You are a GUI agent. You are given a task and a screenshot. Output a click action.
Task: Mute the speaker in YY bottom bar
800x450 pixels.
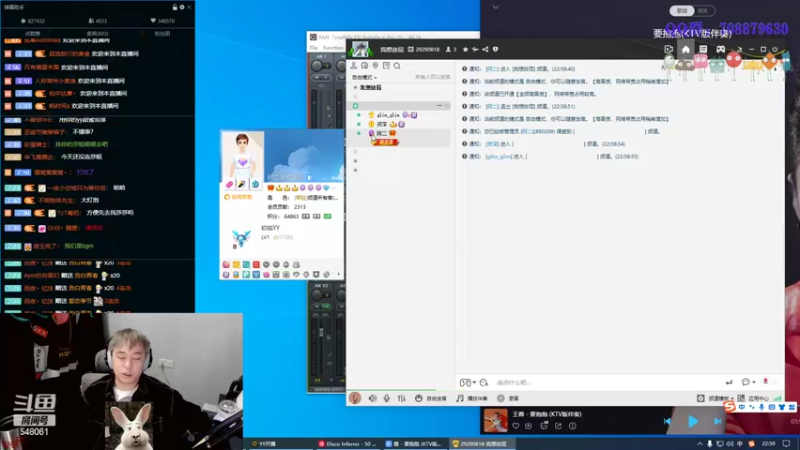pos(372,398)
